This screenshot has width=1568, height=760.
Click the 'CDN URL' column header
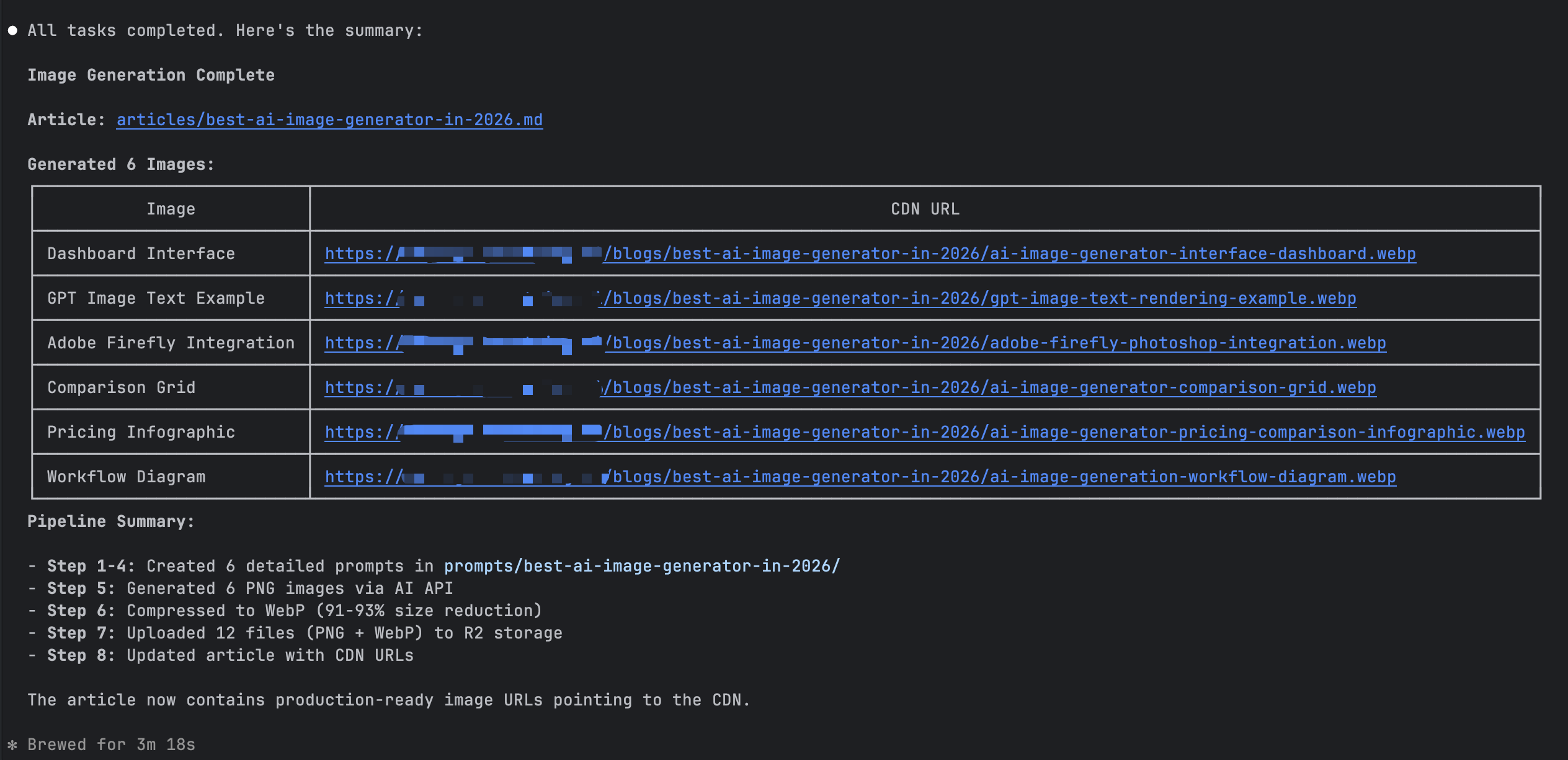[x=925, y=209]
